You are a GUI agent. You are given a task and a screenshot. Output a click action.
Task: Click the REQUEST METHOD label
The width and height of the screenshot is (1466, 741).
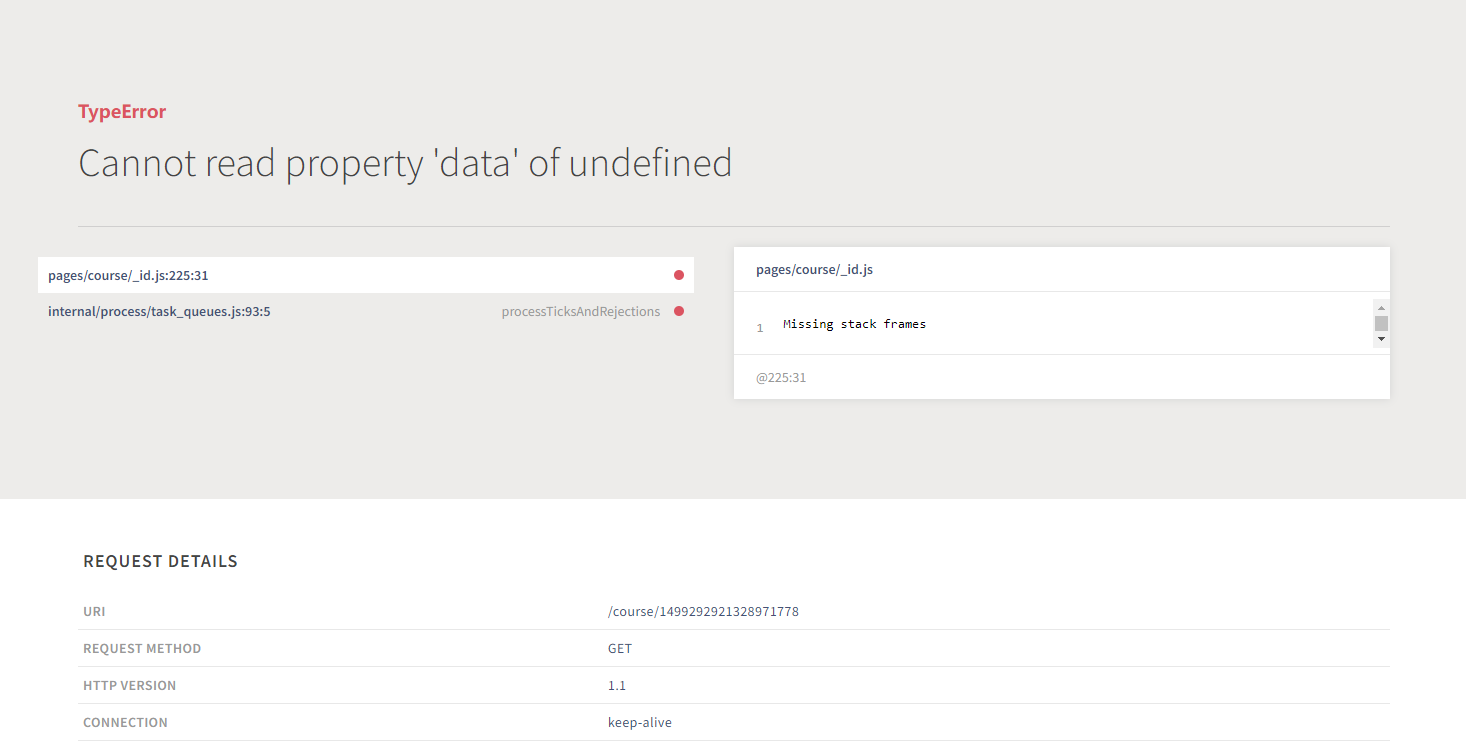(x=142, y=648)
